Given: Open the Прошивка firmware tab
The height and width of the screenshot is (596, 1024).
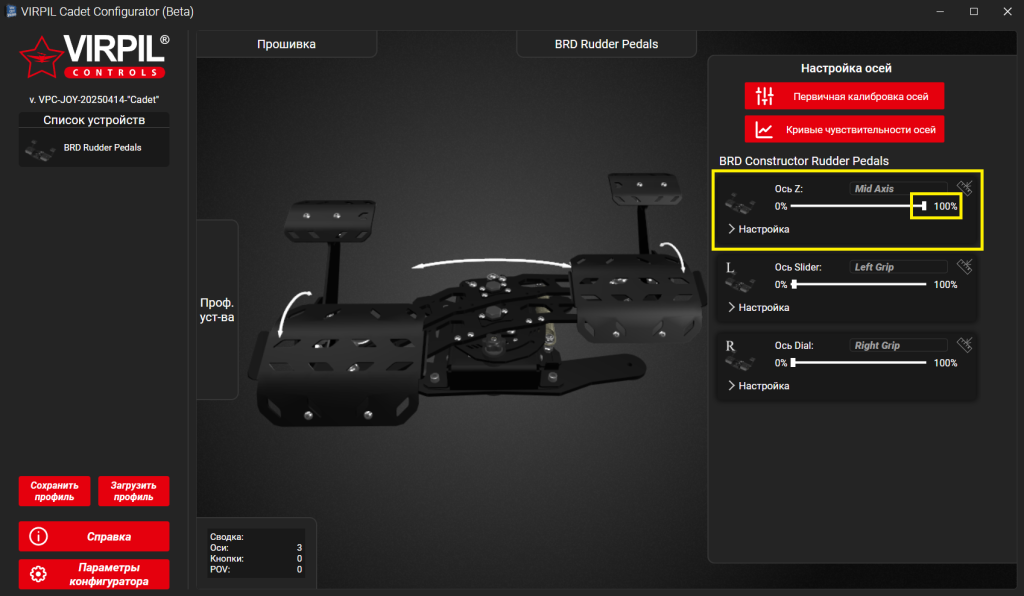Looking at the screenshot, I should point(286,44).
